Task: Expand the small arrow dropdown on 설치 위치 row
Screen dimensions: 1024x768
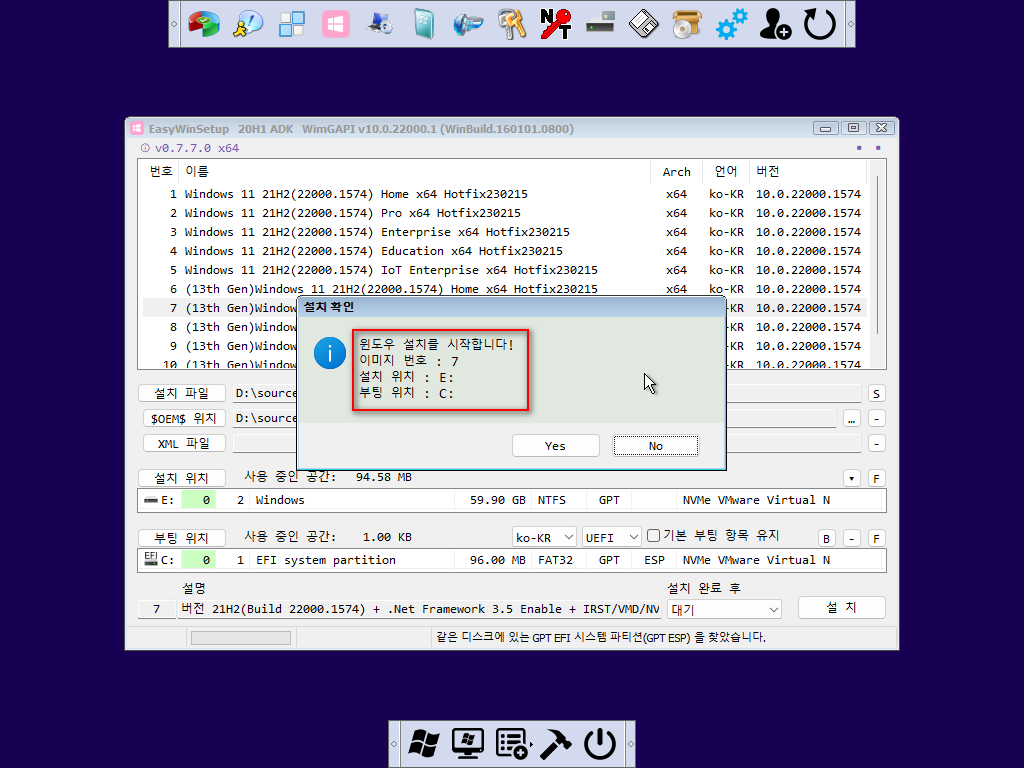Action: (852, 479)
